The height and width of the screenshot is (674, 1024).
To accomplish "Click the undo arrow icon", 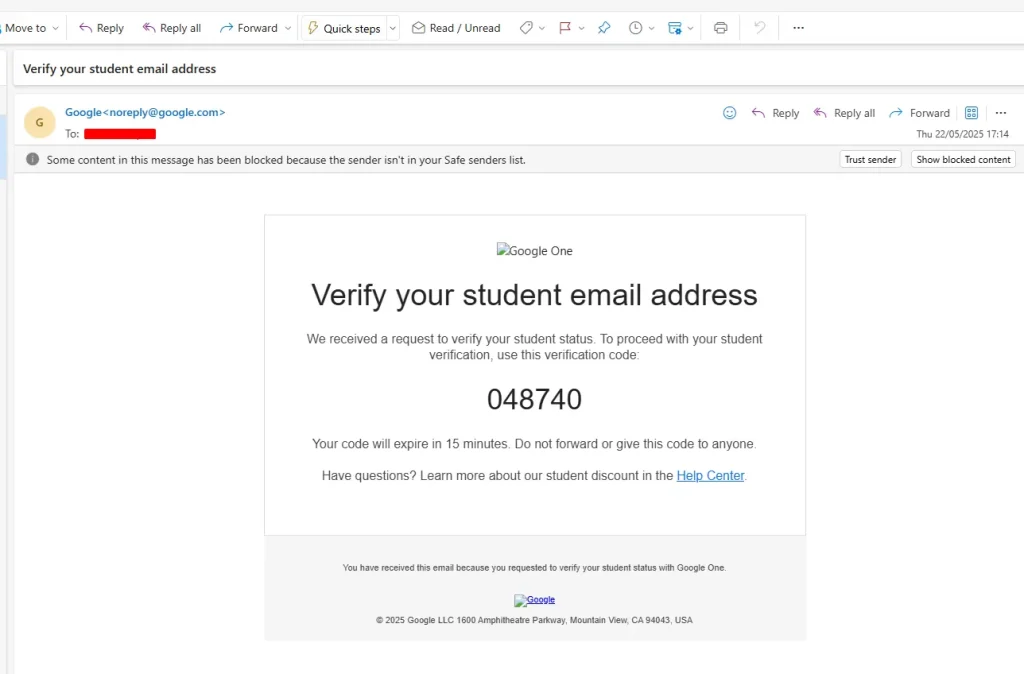I will point(759,28).
